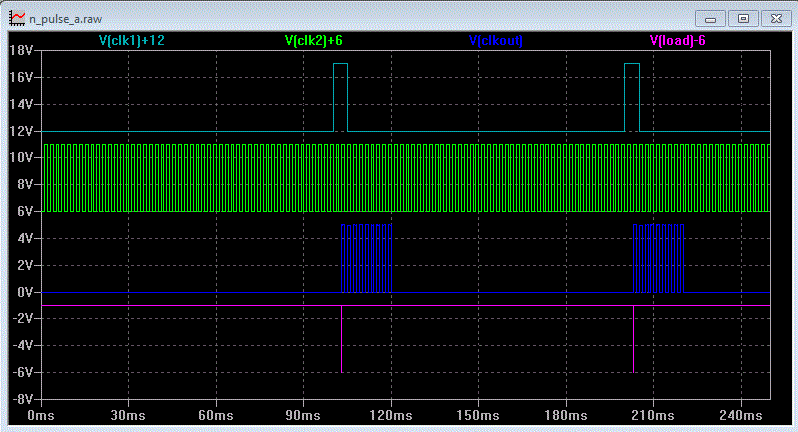Click the 240ms time axis label
The height and width of the screenshot is (432, 798).
pyautogui.click(x=741, y=415)
